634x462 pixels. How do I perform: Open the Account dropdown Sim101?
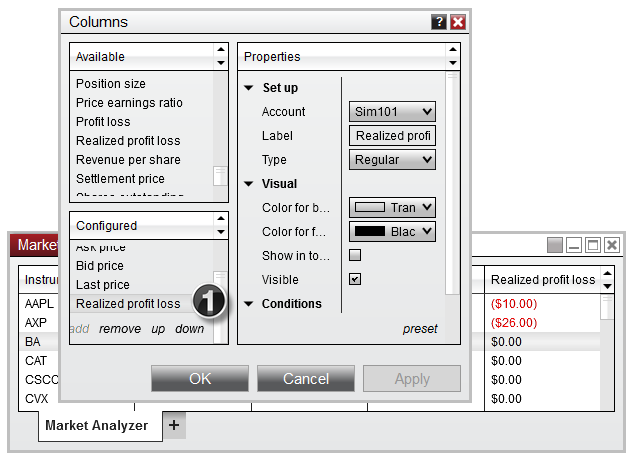392,112
